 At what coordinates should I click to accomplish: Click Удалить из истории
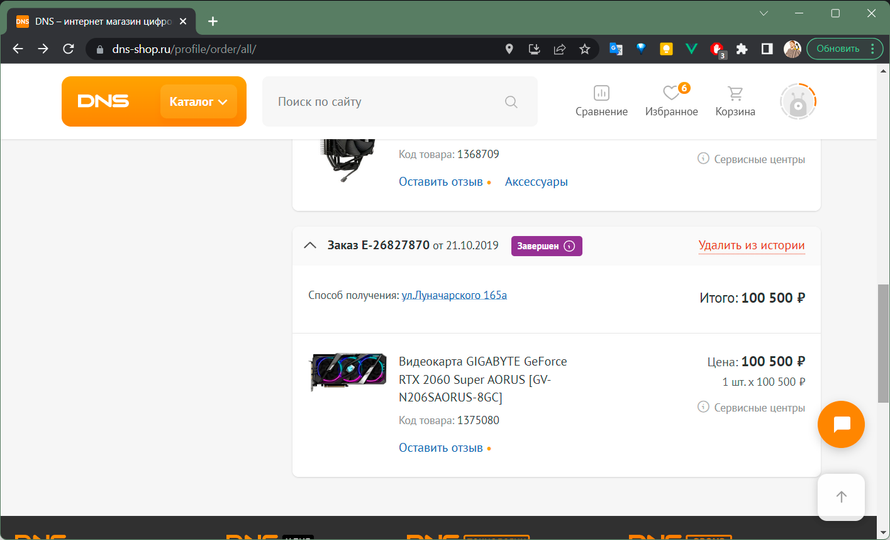coord(751,245)
